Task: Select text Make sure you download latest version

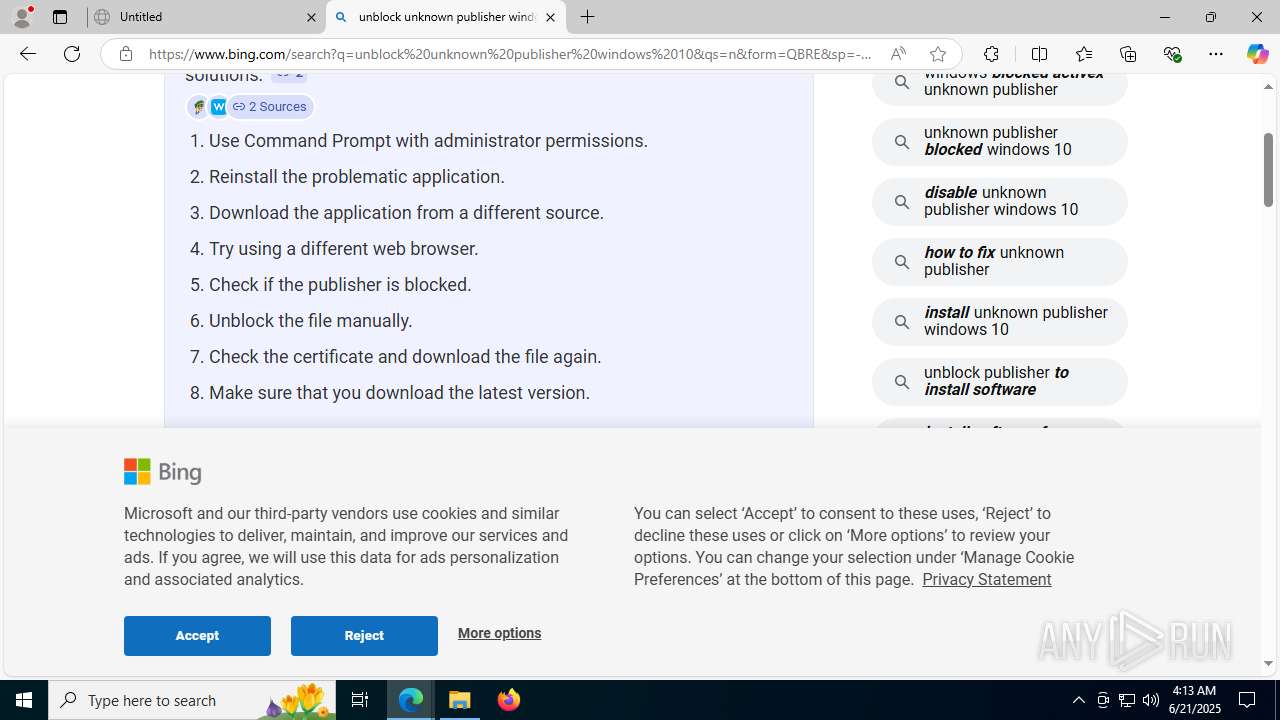Action: click(x=399, y=393)
